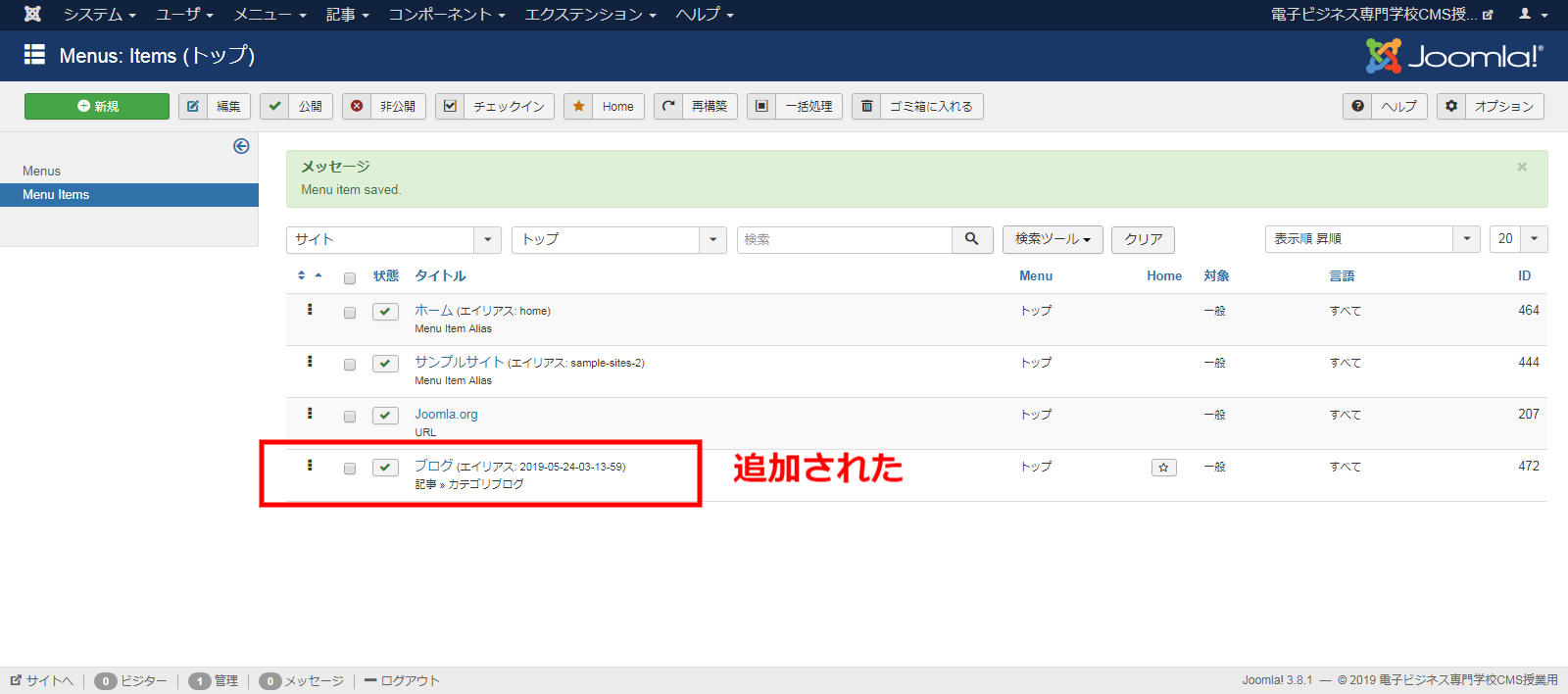Image resolution: width=1568 pixels, height=694 pixels.
Task: Sort by 言語 column header
Action: [1342, 275]
